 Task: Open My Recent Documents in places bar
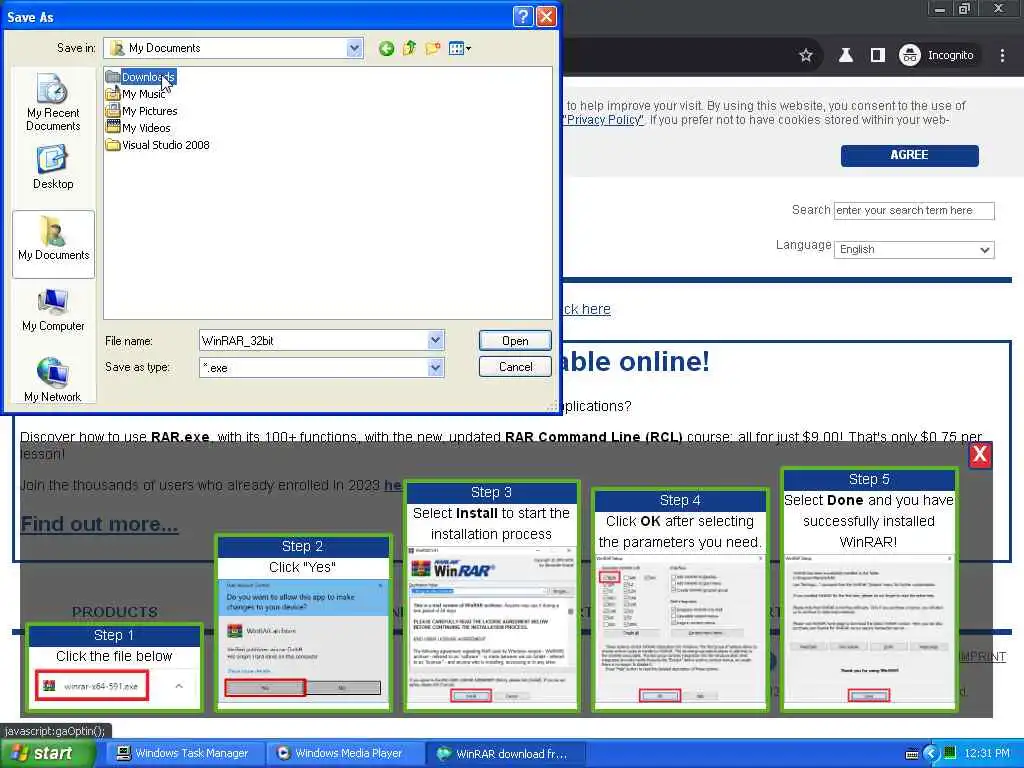(x=53, y=103)
